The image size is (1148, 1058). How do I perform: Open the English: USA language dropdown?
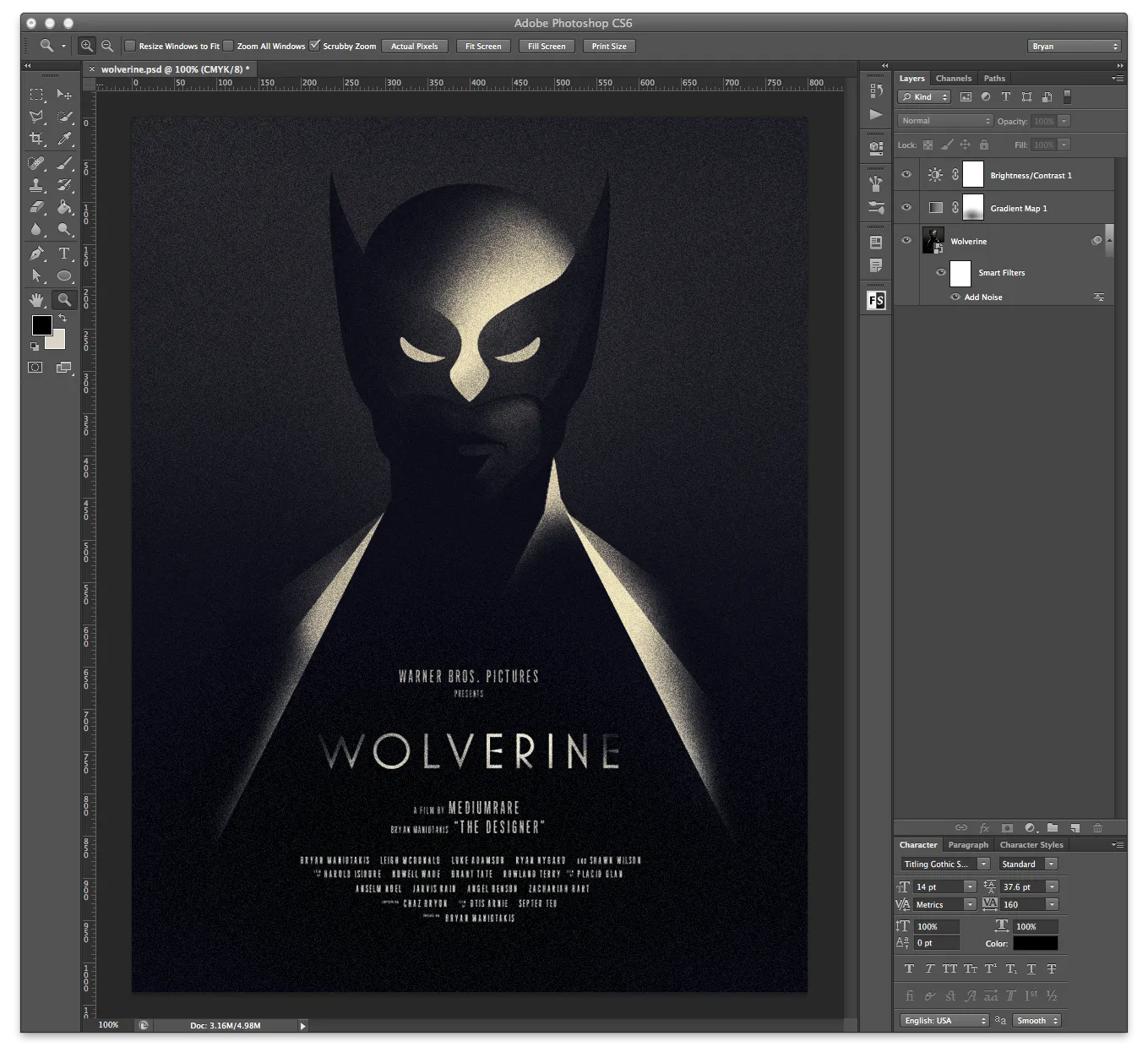tap(944, 1021)
